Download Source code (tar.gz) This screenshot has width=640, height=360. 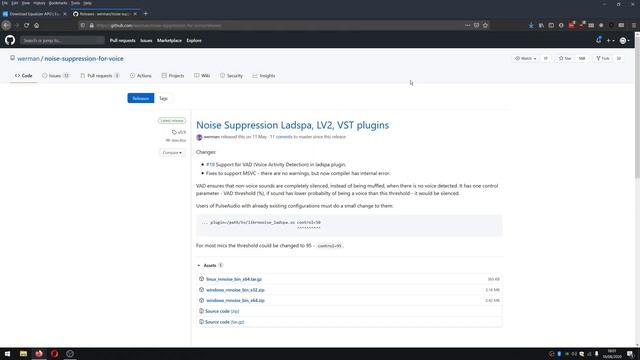224,322
